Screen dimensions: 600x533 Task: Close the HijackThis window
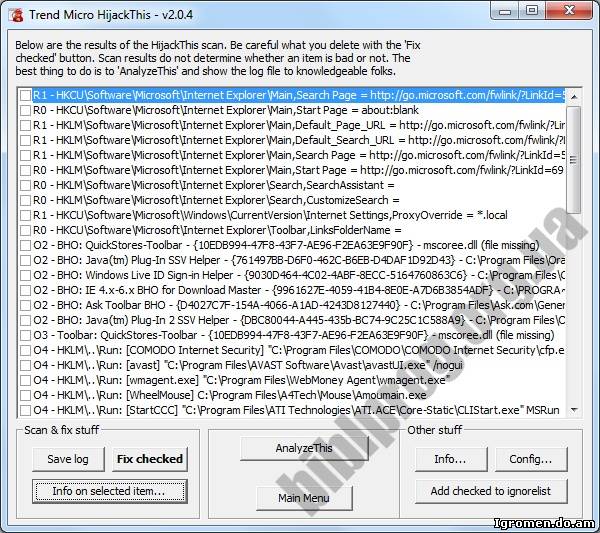(x=570, y=11)
